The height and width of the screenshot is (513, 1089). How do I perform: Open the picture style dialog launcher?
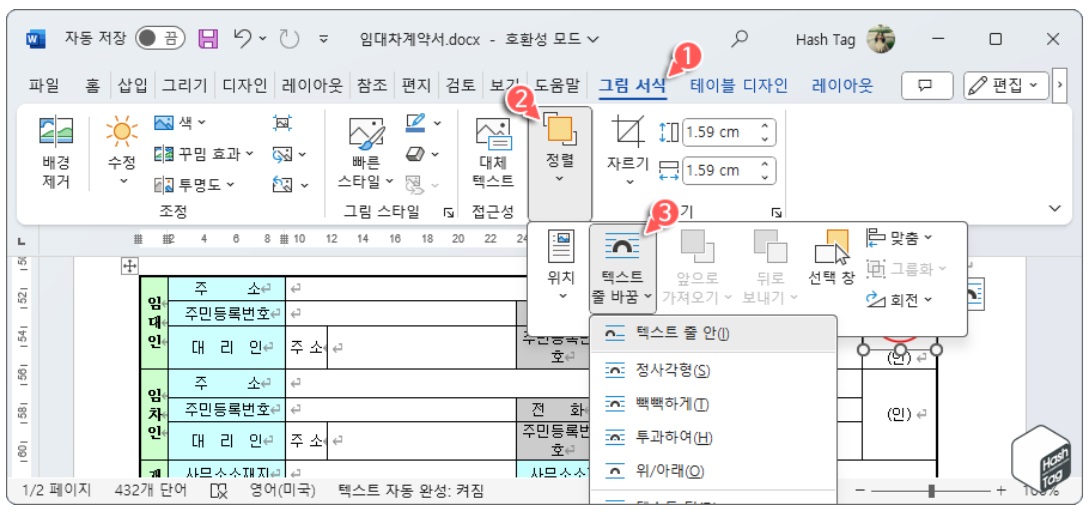pyautogui.click(x=449, y=212)
